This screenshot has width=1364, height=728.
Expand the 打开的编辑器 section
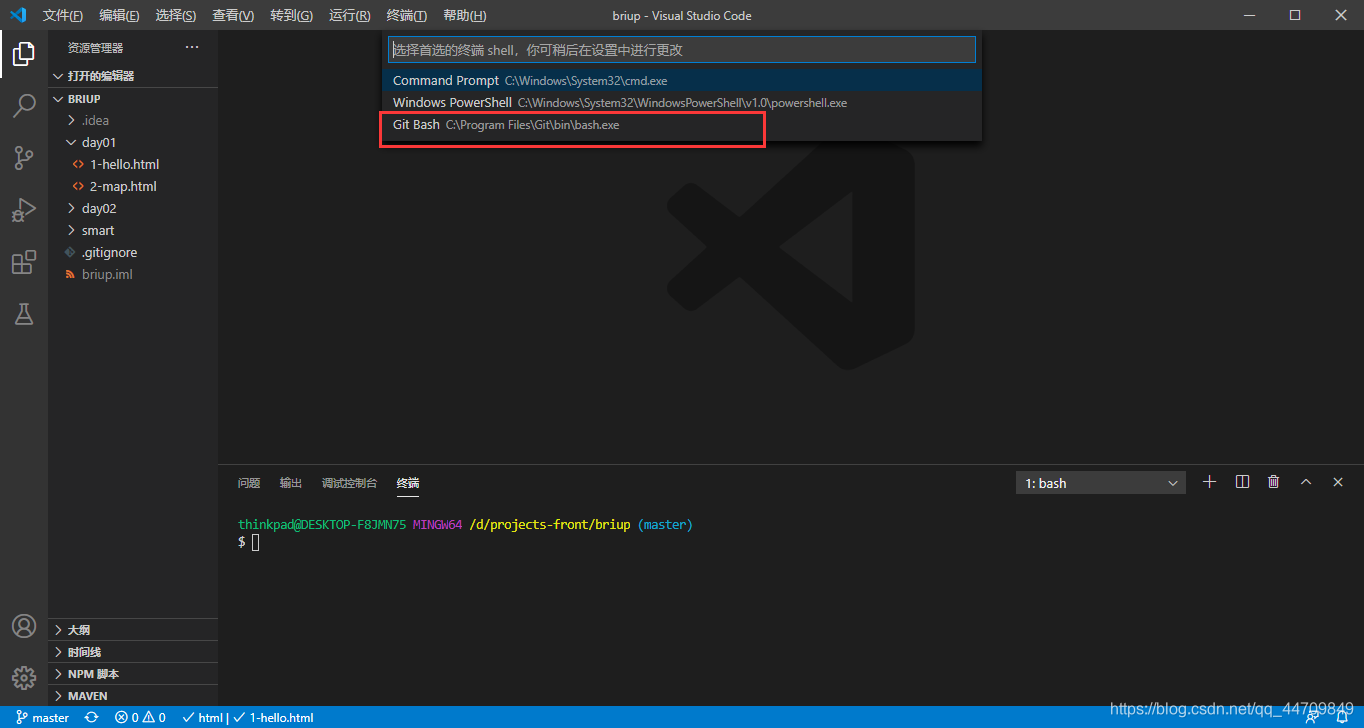click(x=133, y=76)
